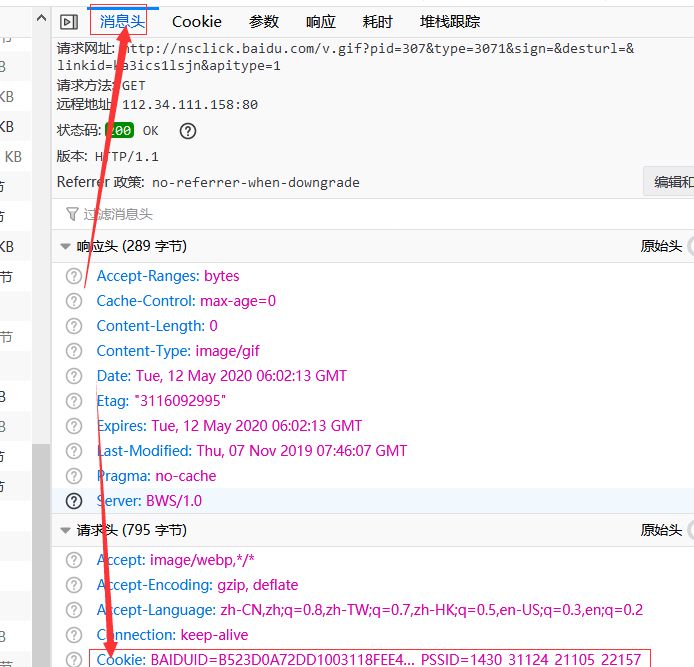Open the 堆栈跟踪 tab
The width and height of the screenshot is (694, 667).
click(449, 21)
